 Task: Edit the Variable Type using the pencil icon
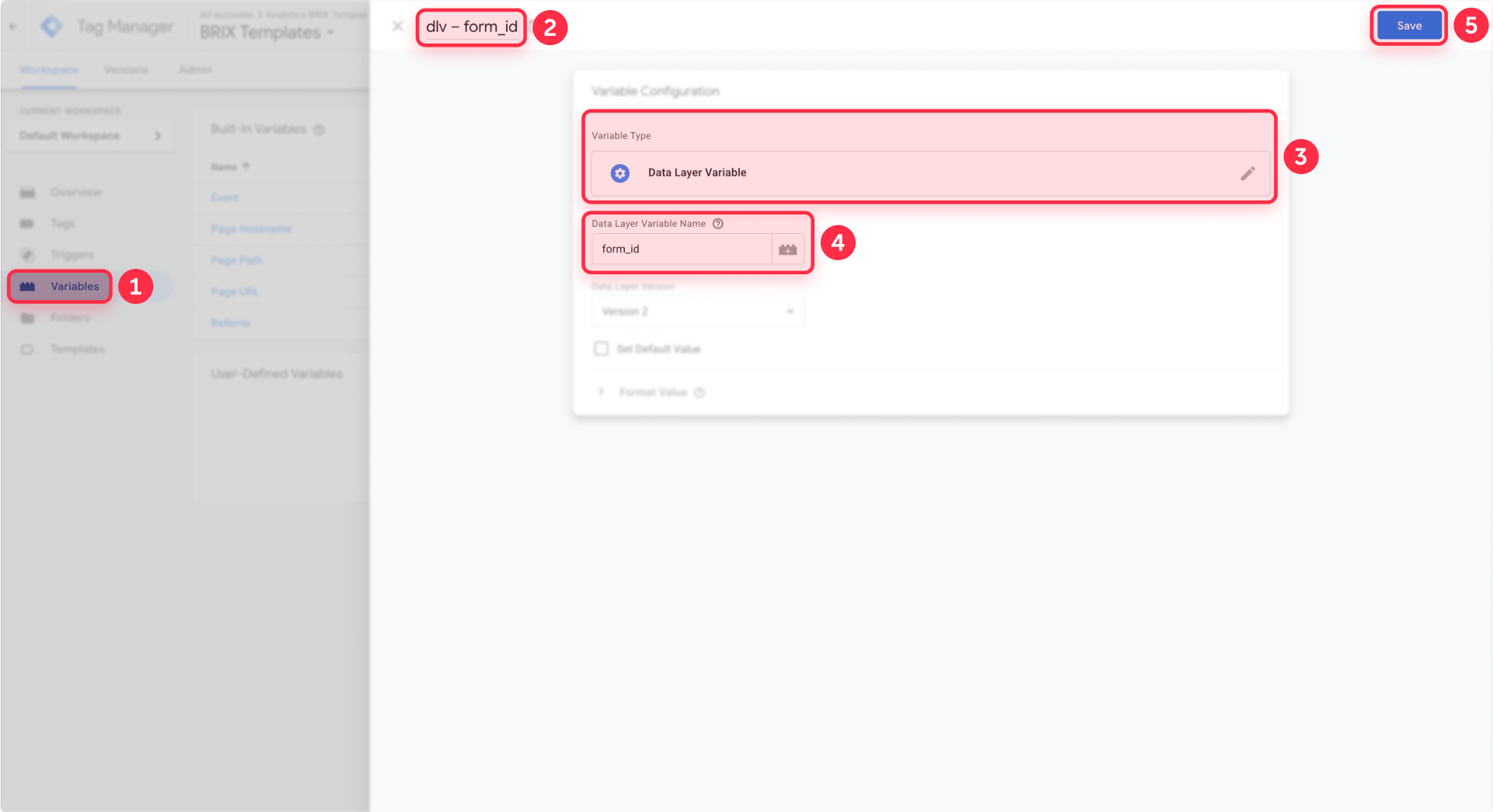(x=1248, y=173)
